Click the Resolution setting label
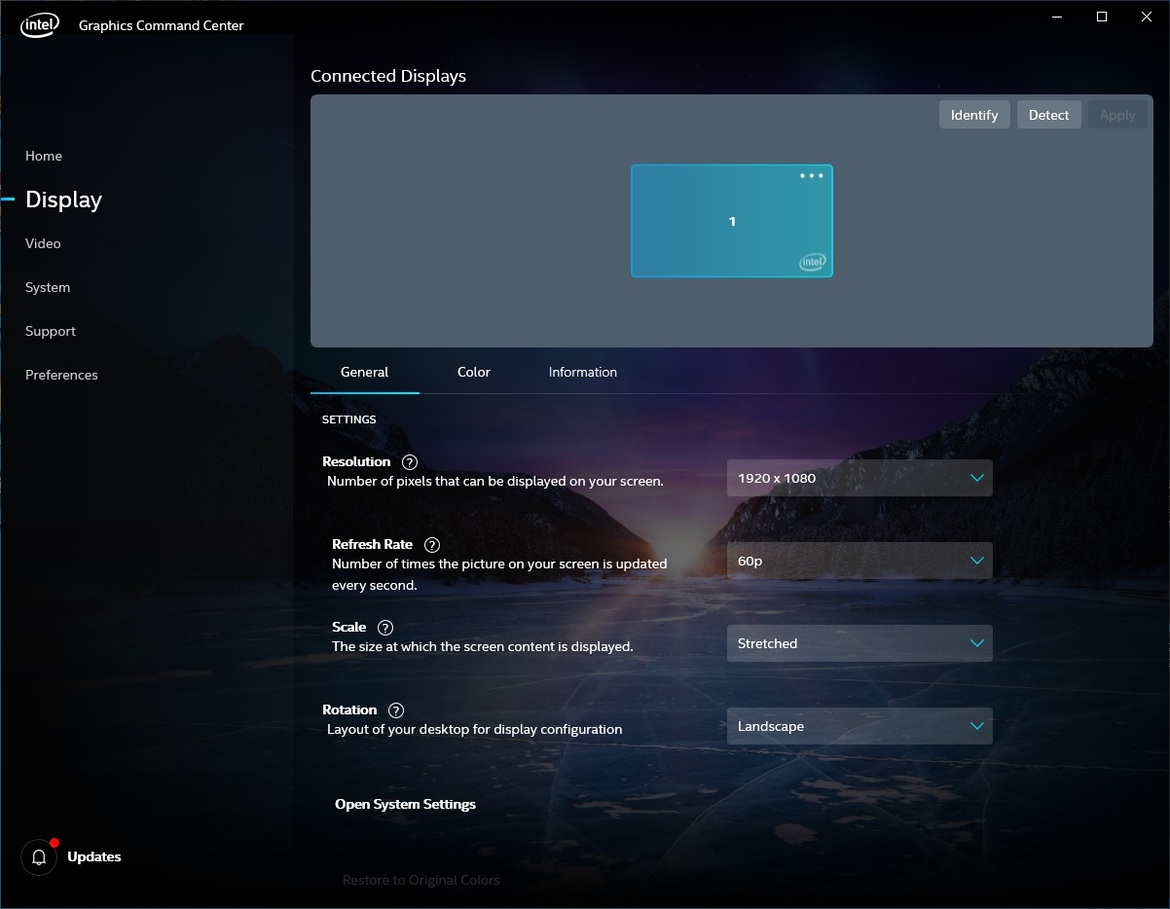Viewport: 1170px width, 909px height. (356, 461)
